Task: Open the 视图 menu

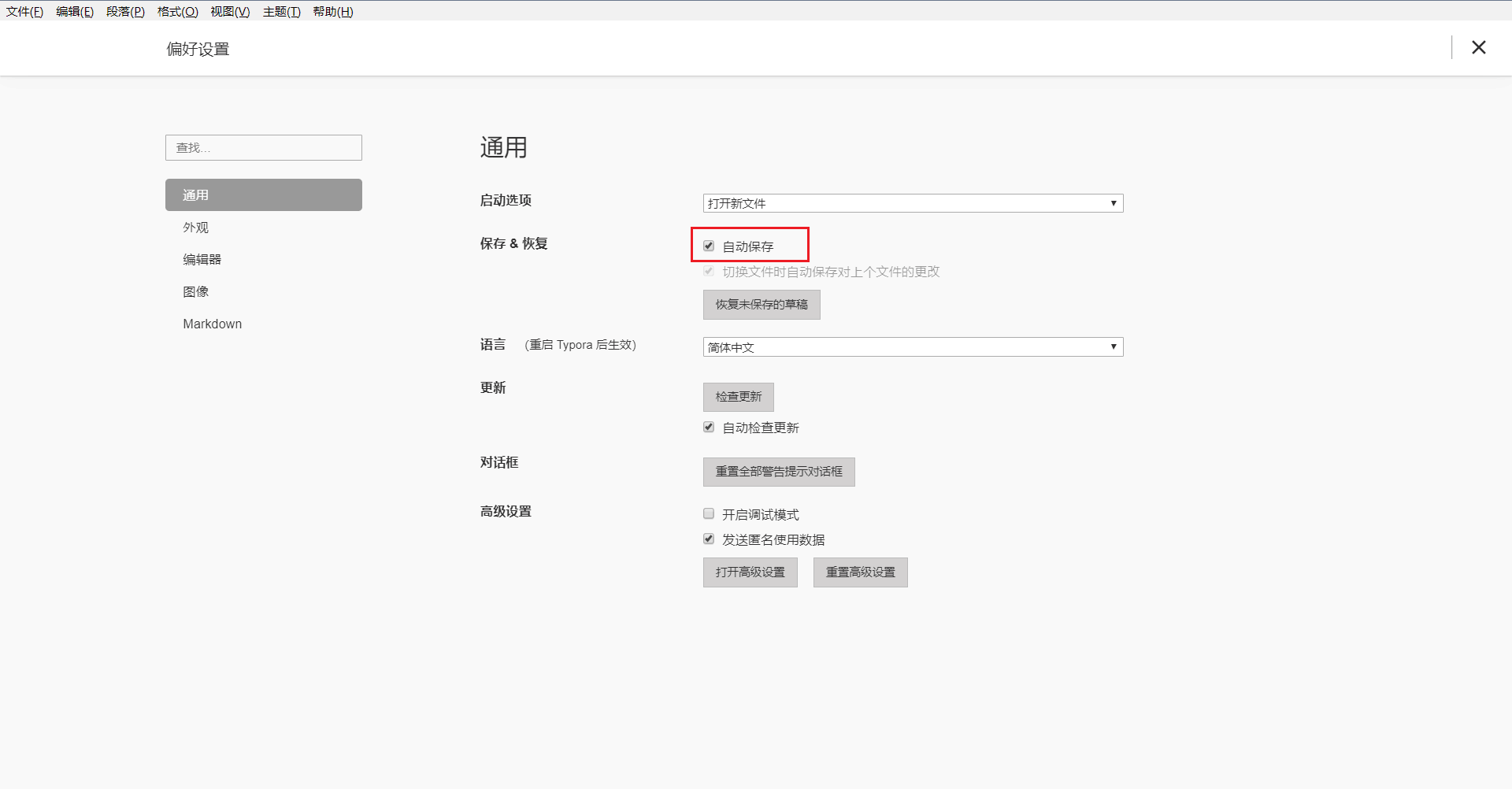Action: (230, 12)
